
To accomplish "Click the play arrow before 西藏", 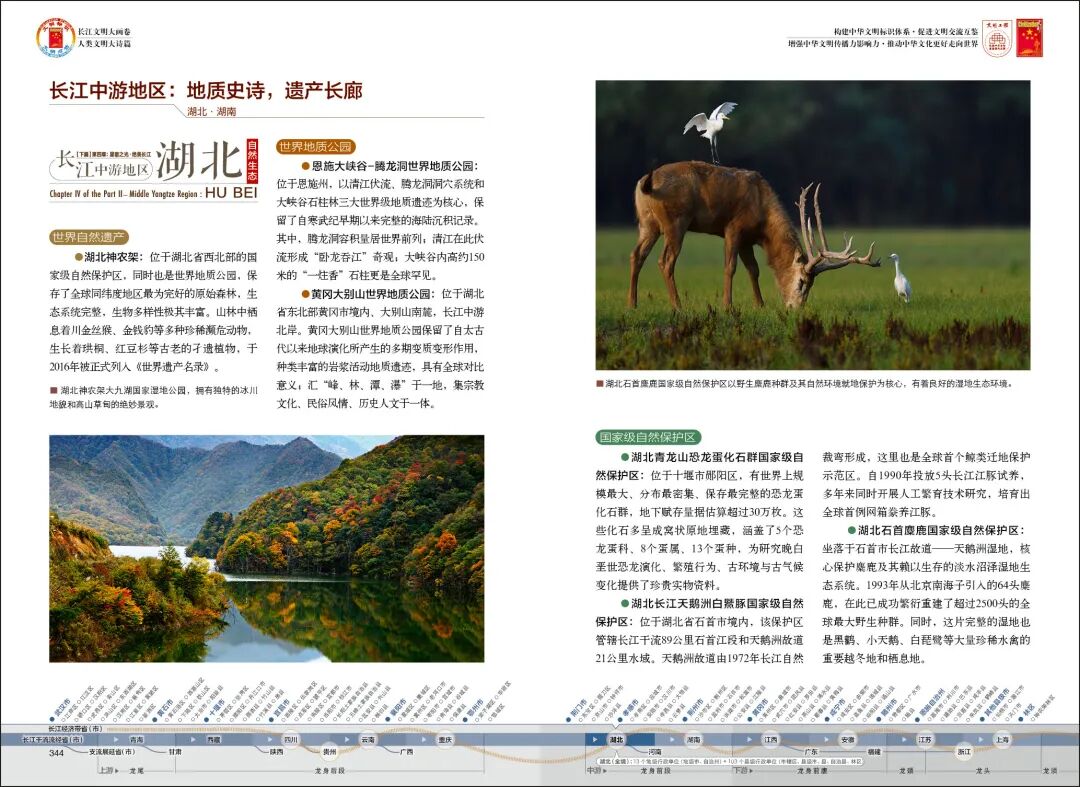I will 193,739.
